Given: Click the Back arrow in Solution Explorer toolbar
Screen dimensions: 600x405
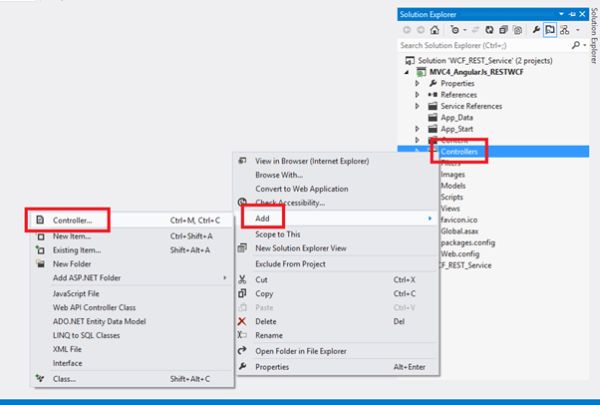Looking at the screenshot, I should pyautogui.click(x=407, y=30).
